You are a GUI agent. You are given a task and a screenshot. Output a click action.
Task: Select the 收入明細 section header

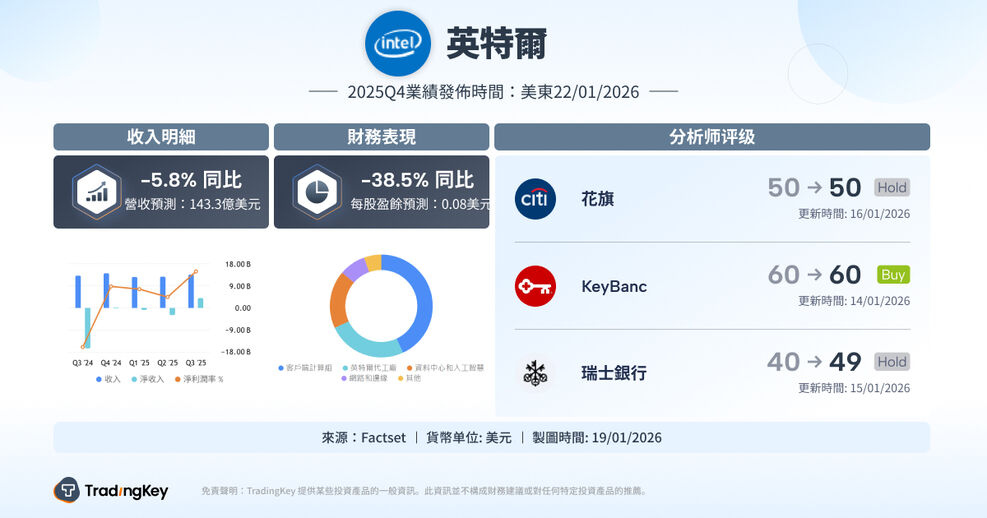(161, 137)
